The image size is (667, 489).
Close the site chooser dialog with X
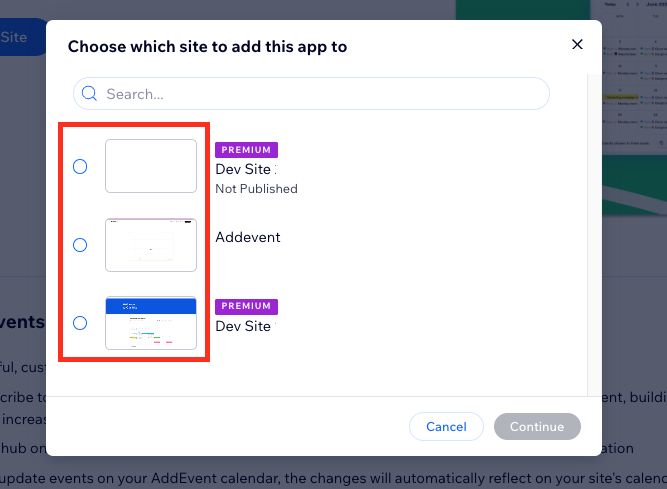click(x=577, y=44)
